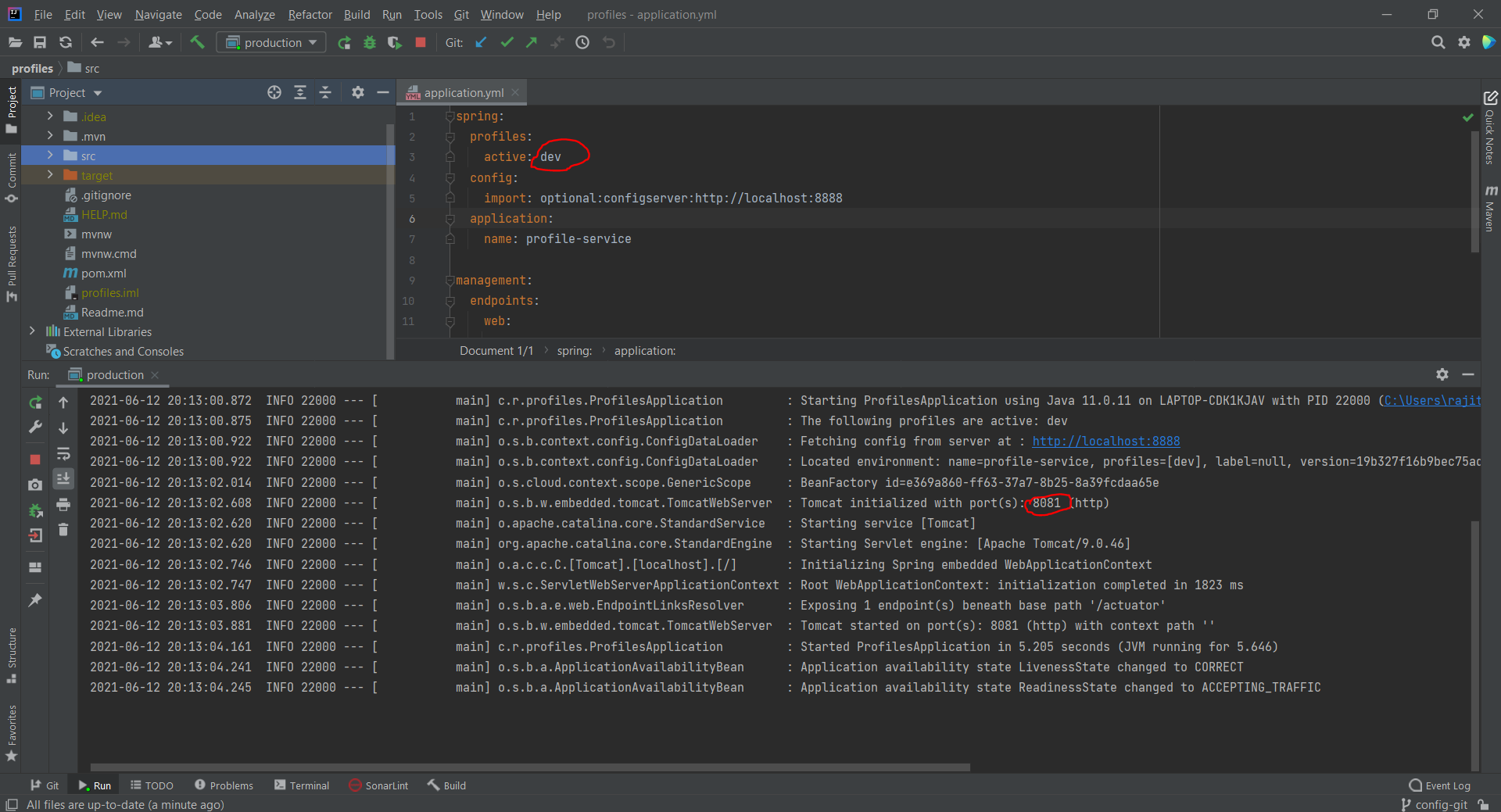Viewport: 1501px width, 812px height.
Task: Run 'production' with Coverage
Action: tap(394, 42)
